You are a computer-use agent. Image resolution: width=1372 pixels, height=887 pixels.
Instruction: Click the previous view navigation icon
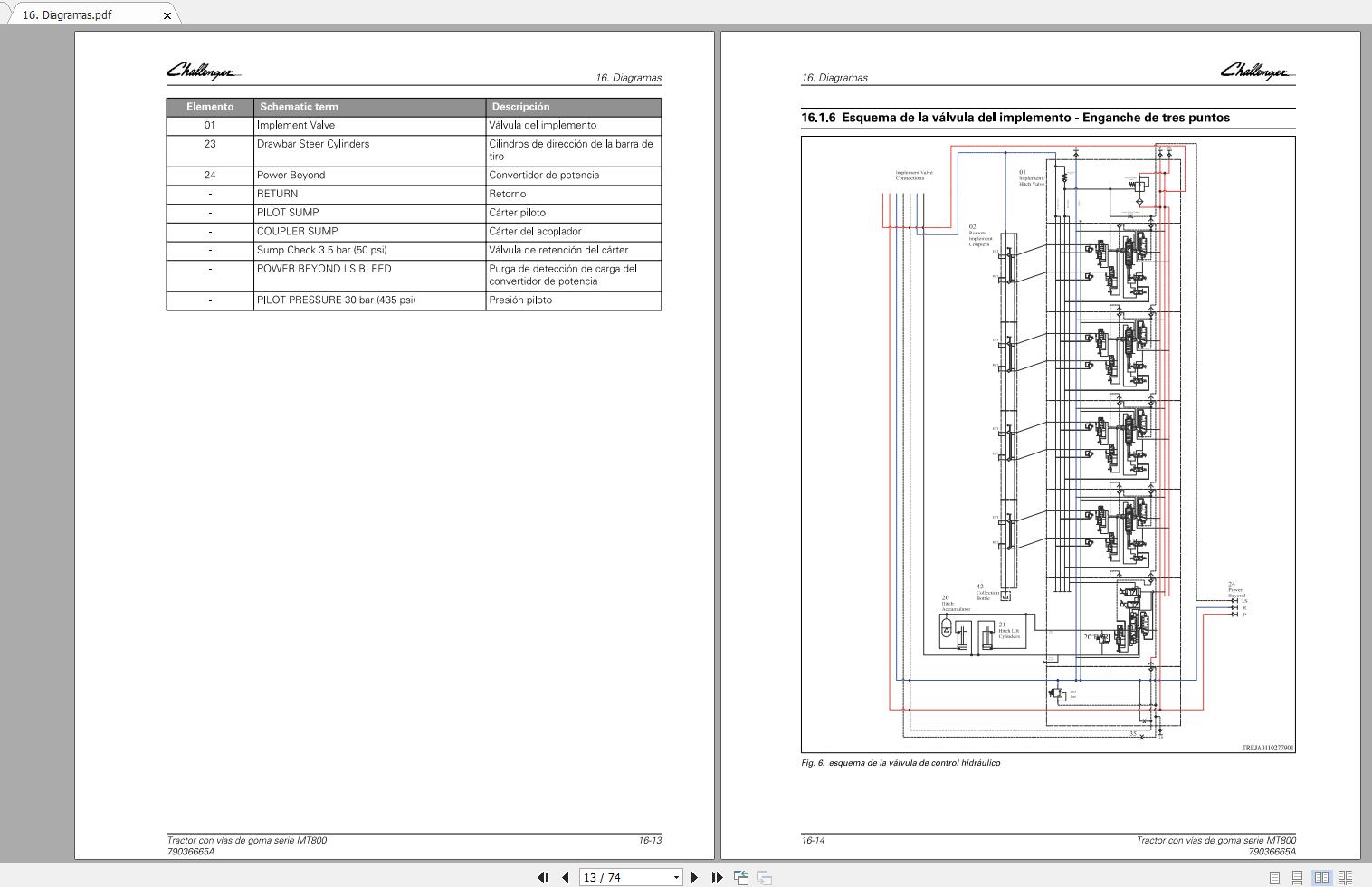[x=741, y=877]
